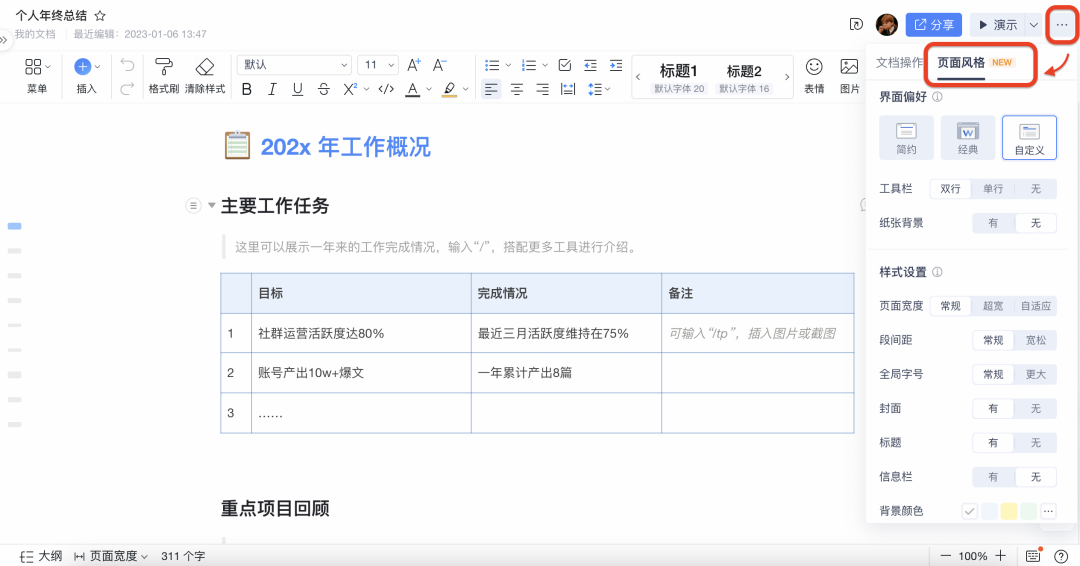Star the document 个人年终总结
The image size is (1080, 566).
point(100,16)
